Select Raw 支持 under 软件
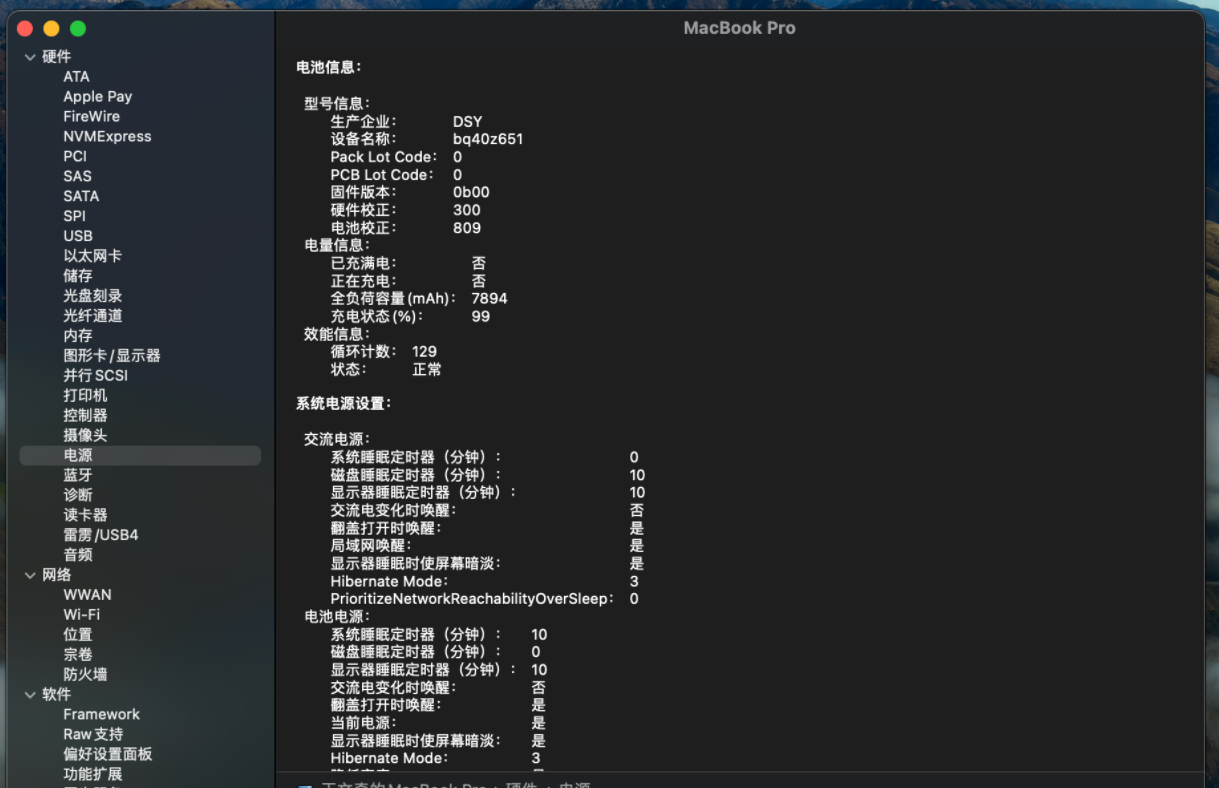The width and height of the screenshot is (1219, 788). point(93,734)
